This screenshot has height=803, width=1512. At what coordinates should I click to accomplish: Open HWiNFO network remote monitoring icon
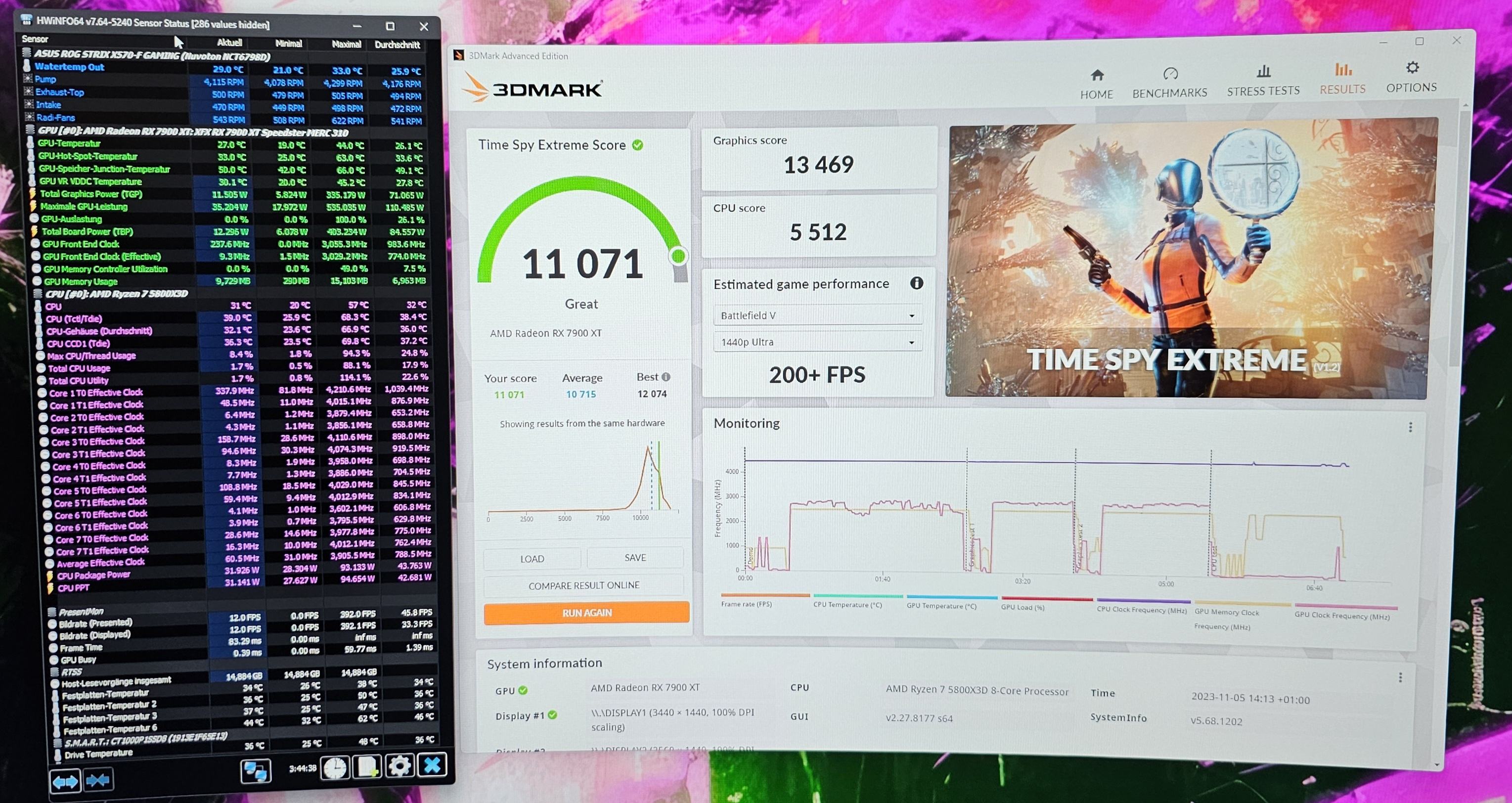[255, 771]
